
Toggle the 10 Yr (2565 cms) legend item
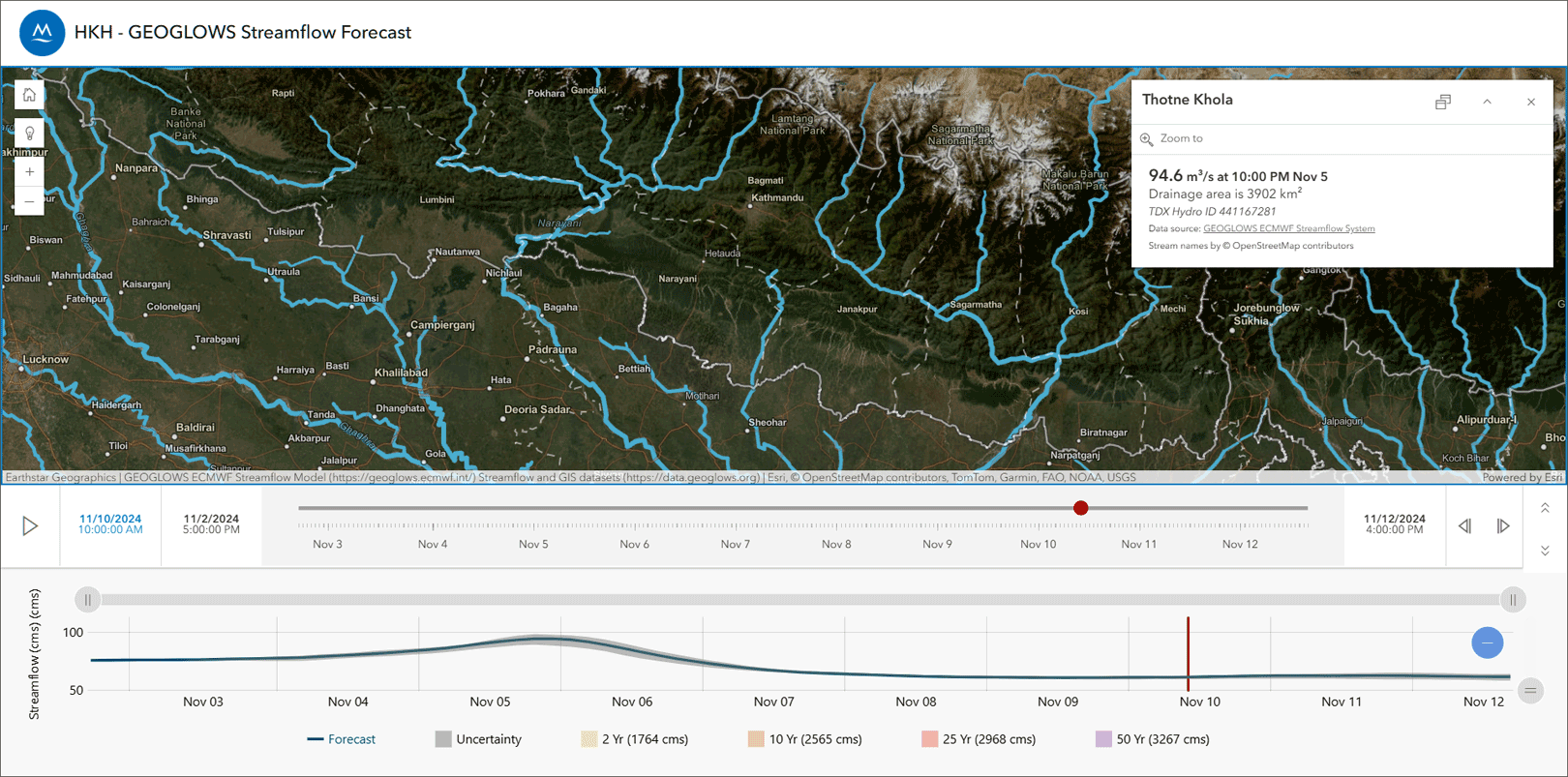point(804,739)
